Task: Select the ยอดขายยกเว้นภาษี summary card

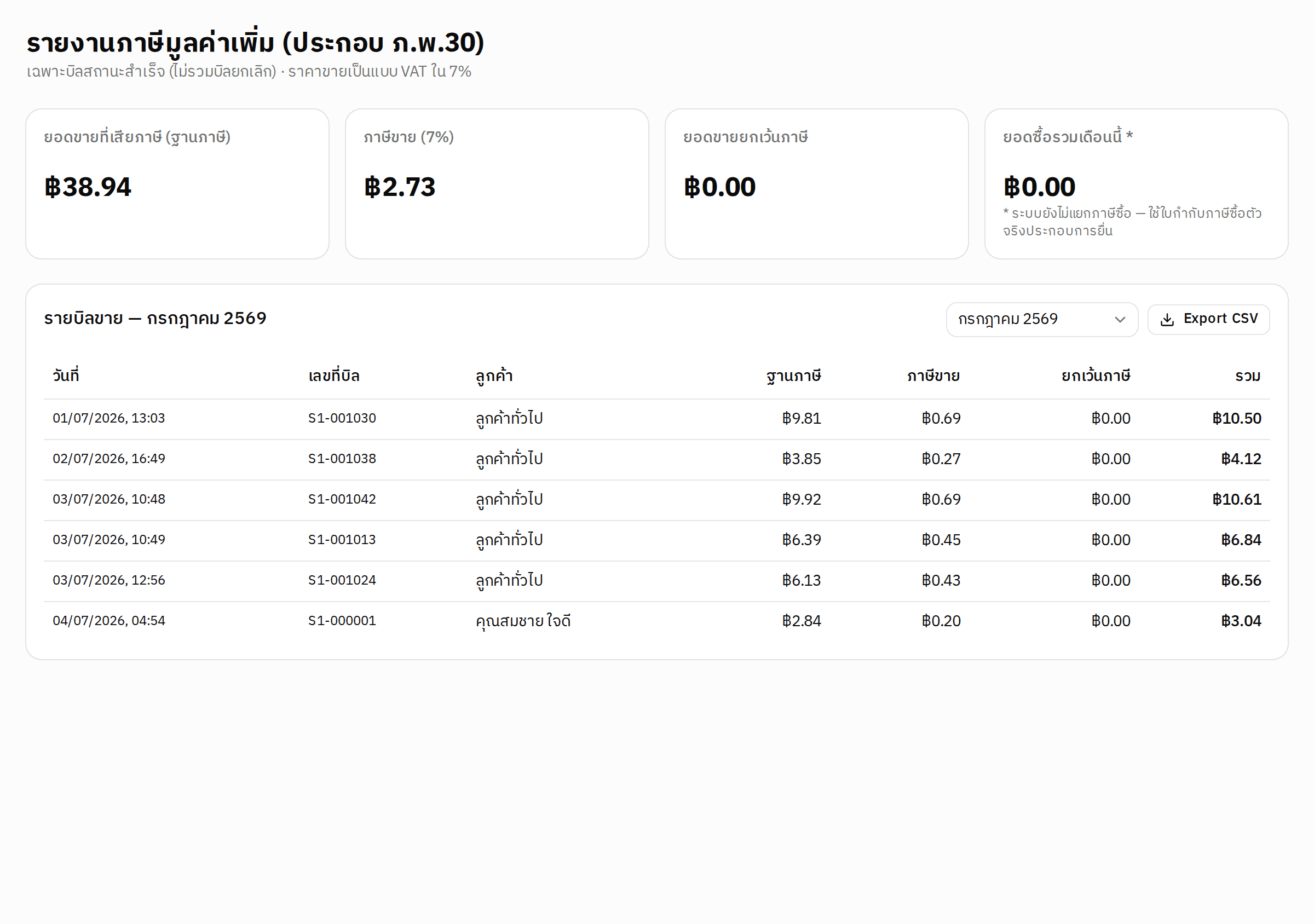Action: (817, 184)
